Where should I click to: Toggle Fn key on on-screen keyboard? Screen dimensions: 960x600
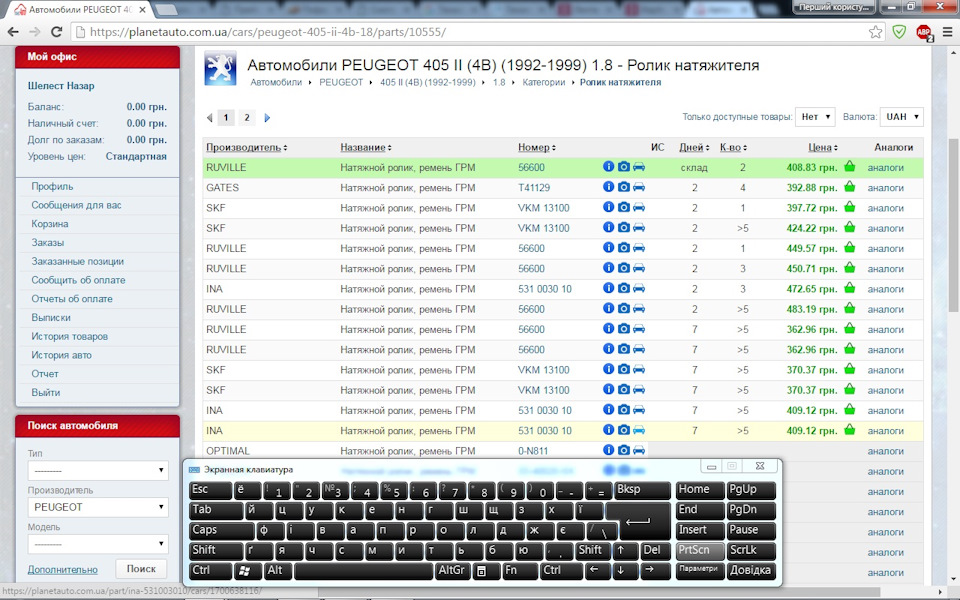pos(519,571)
